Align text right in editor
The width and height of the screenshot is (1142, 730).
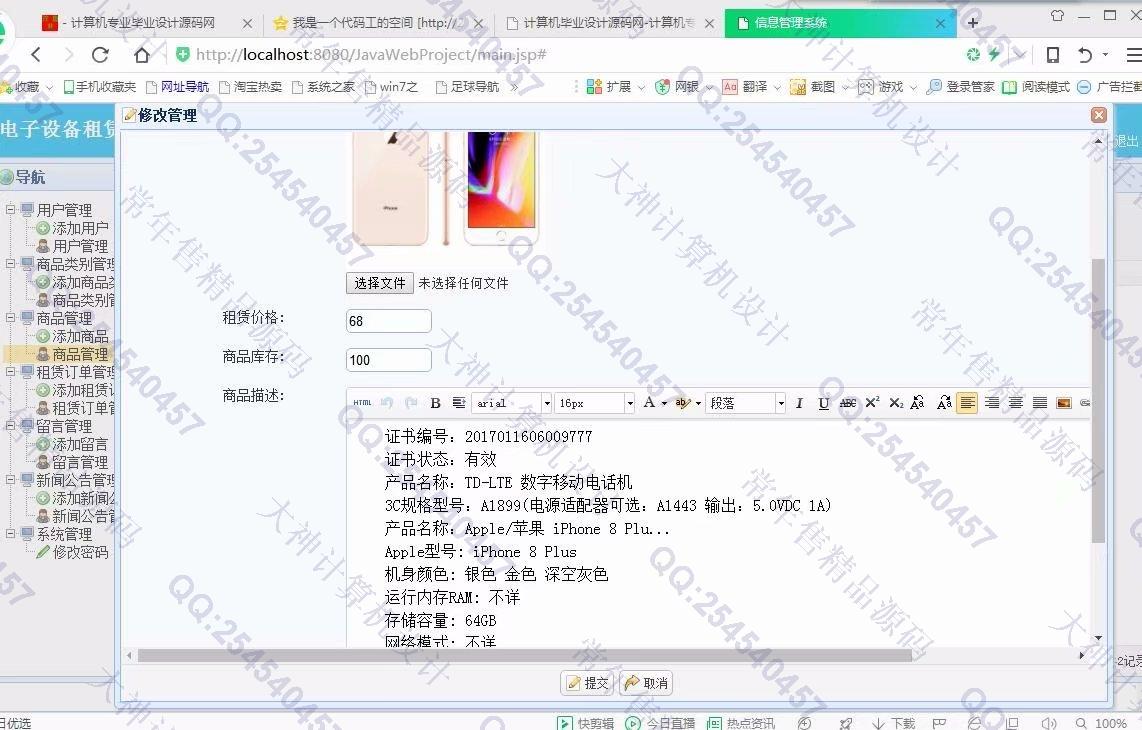coord(992,403)
